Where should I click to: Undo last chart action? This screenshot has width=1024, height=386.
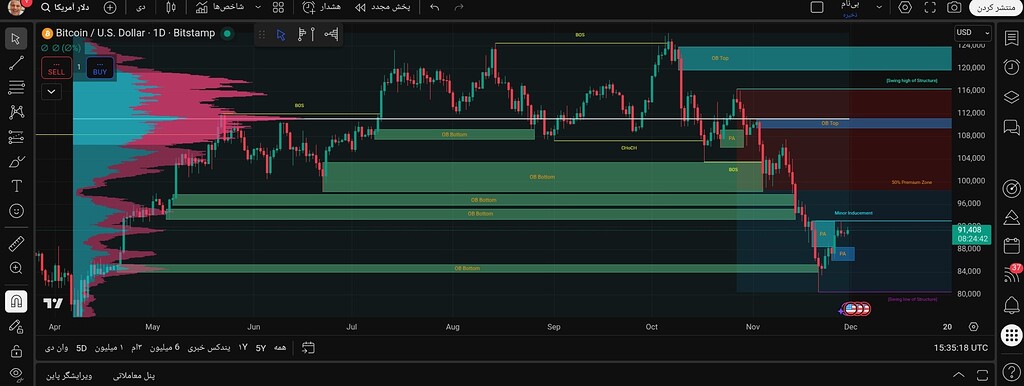point(435,7)
